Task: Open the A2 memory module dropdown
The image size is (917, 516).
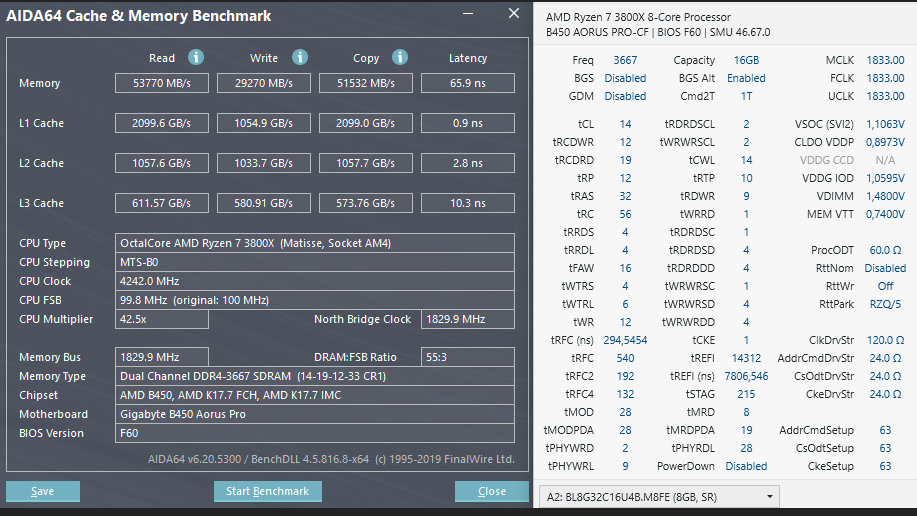Action: 659,497
